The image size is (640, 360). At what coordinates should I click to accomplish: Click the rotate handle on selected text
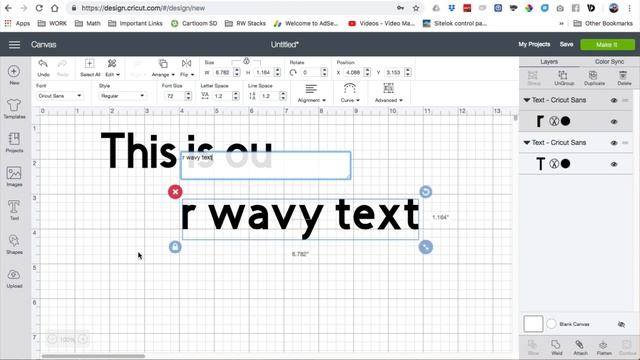point(426,192)
